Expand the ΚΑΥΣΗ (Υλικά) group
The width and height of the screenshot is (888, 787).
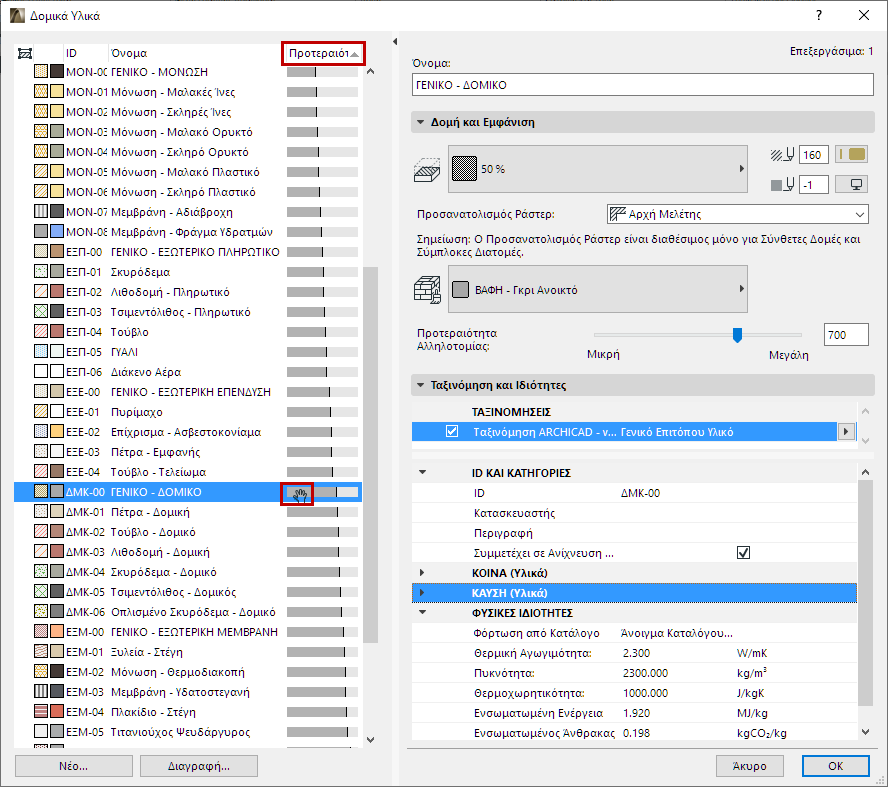pos(422,593)
